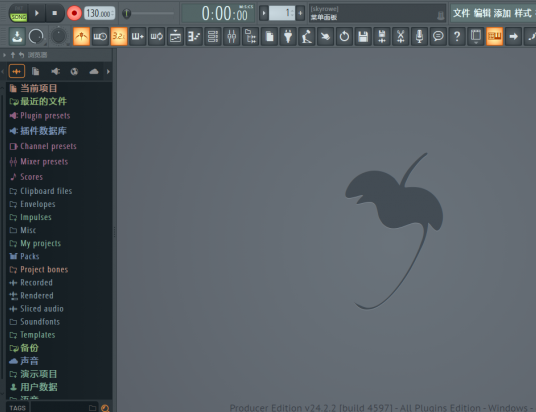
Task: Select the browser files tab
Action: [36, 71]
